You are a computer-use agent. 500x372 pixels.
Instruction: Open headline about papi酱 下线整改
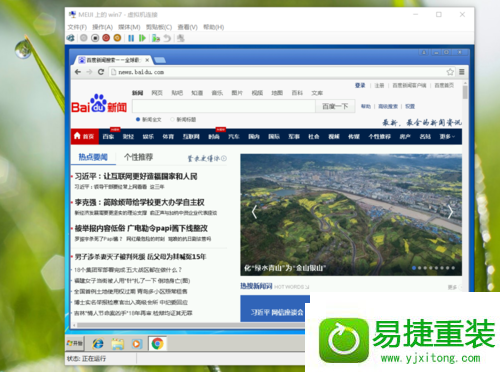(141, 228)
